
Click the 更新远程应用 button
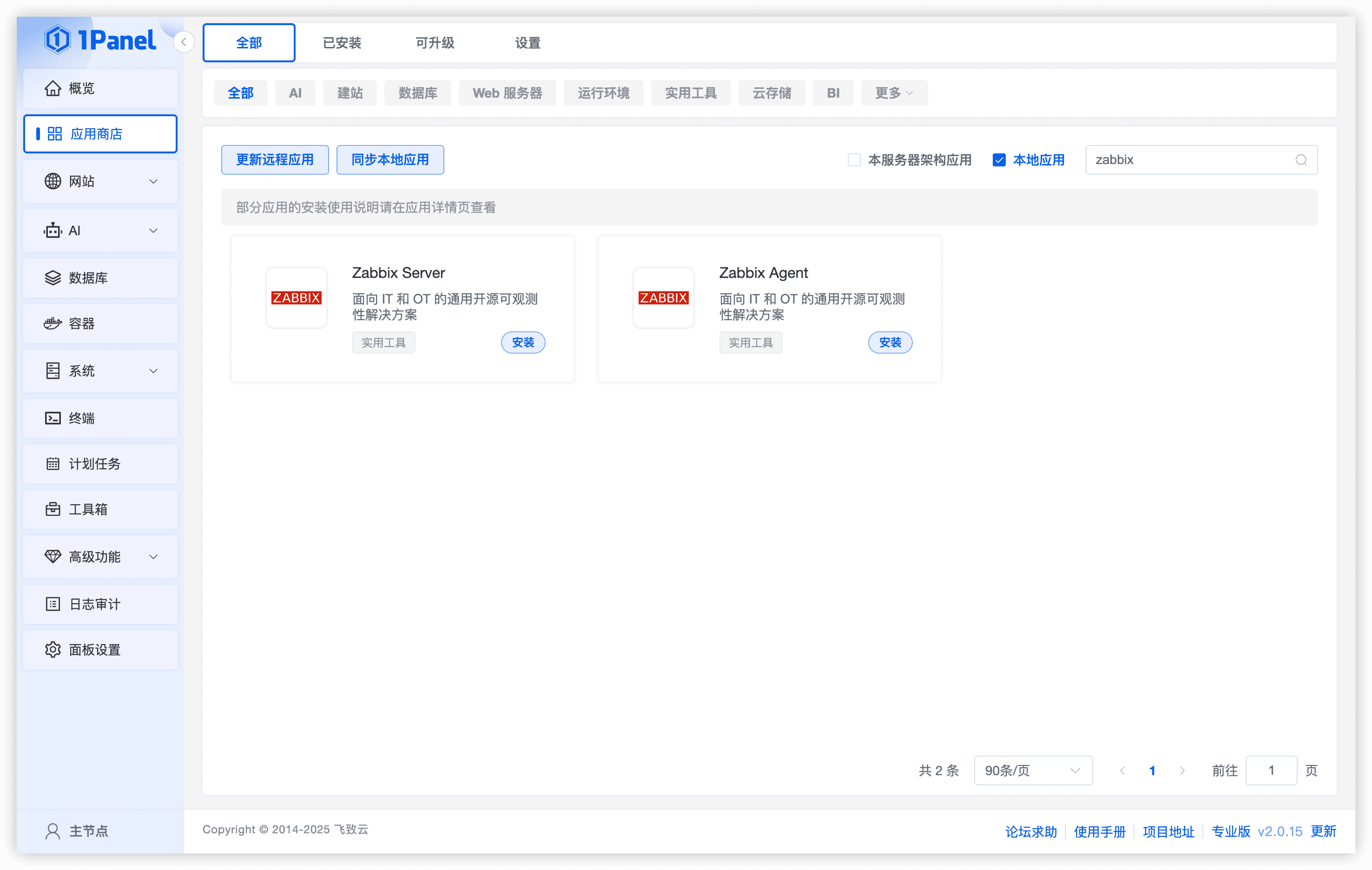(275, 160)
